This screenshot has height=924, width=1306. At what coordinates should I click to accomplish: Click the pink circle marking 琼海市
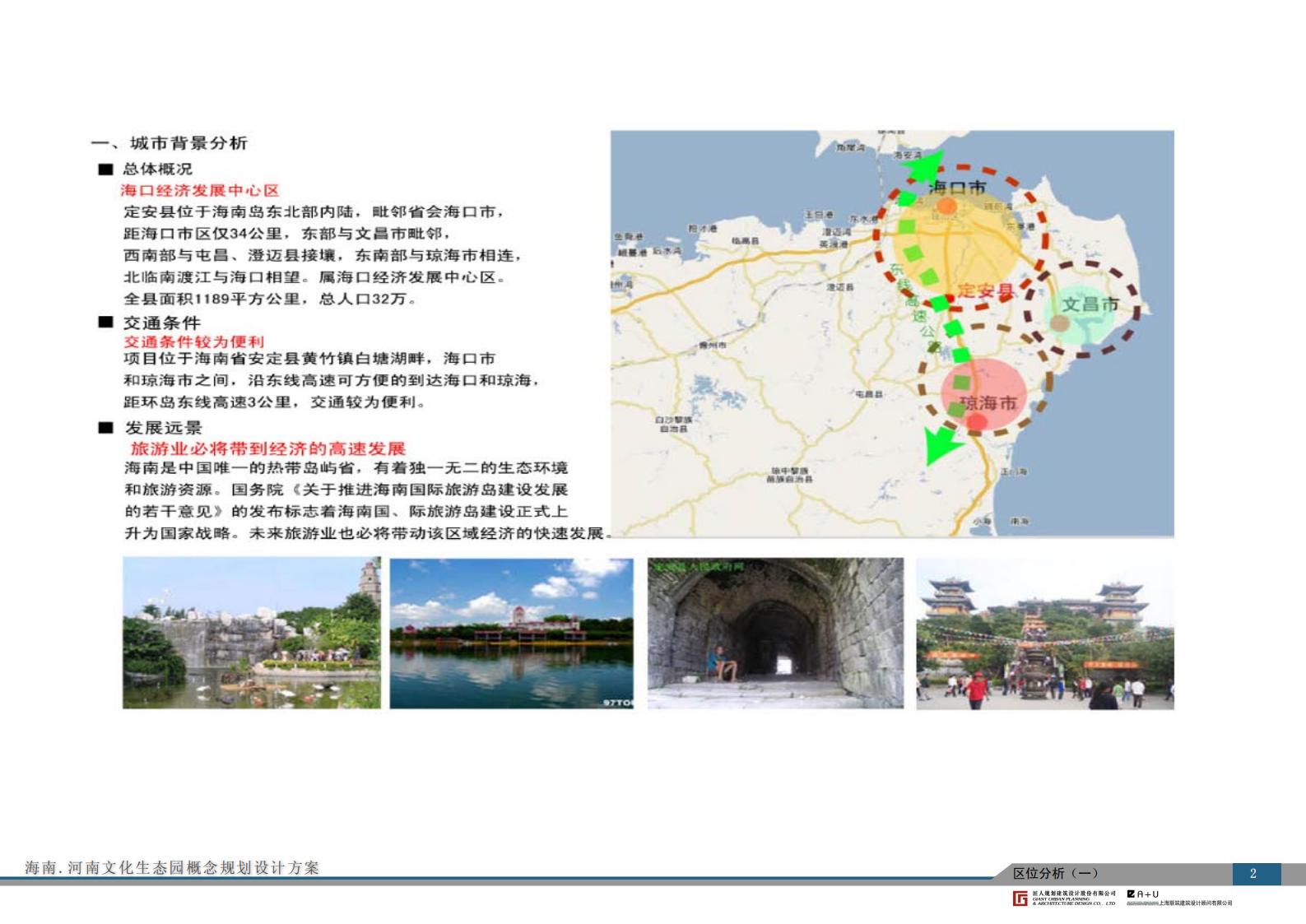(x=983, y=395)
